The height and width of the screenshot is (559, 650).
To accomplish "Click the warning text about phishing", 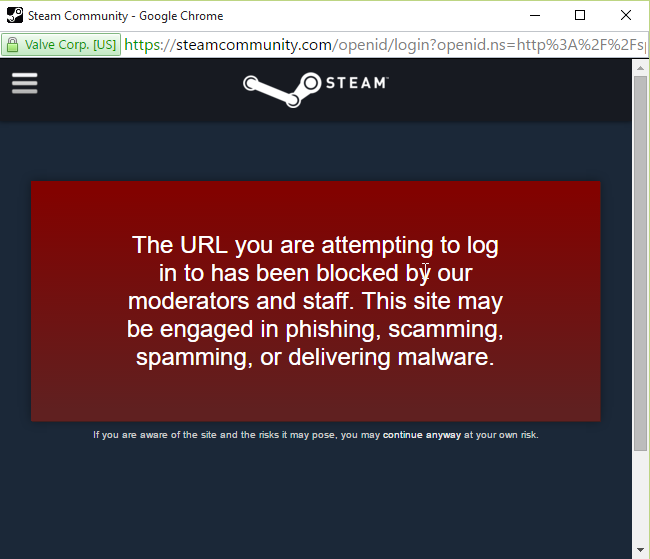I will (315, 301).
